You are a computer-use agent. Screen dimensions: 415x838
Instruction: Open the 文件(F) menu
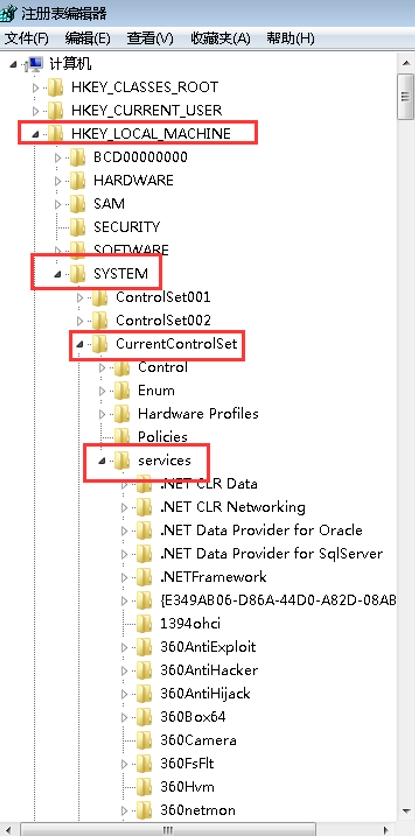point(27,38)
